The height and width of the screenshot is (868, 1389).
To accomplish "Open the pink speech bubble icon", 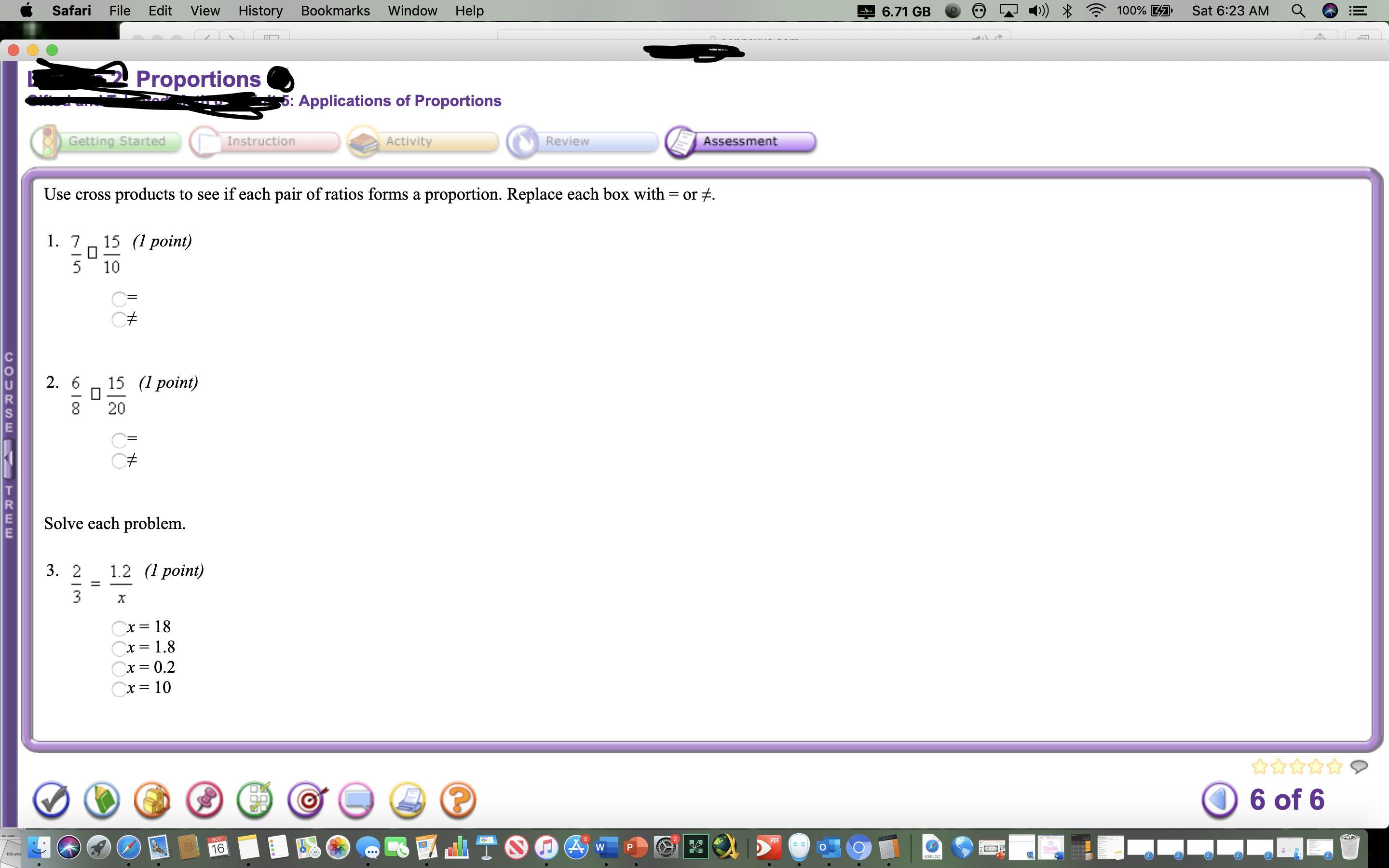I will click(356, 799).
